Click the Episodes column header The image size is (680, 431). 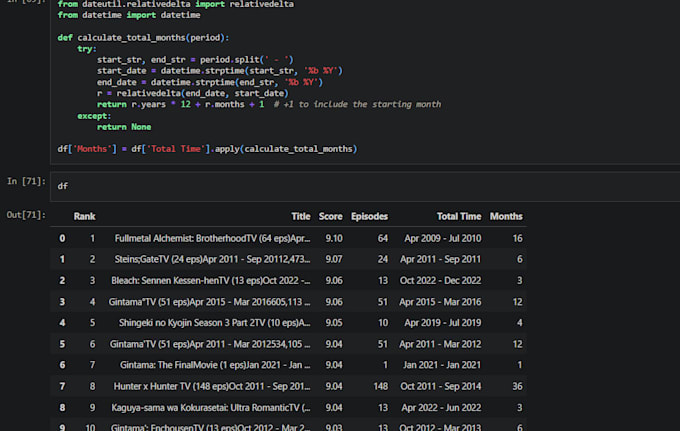click(x=369, y=216)
